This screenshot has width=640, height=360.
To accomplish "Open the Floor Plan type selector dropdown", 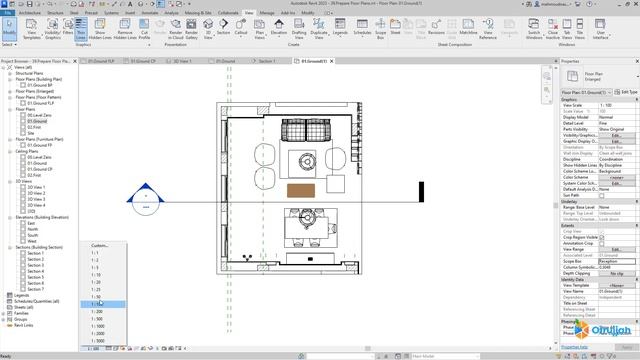I will coord(637,76).
